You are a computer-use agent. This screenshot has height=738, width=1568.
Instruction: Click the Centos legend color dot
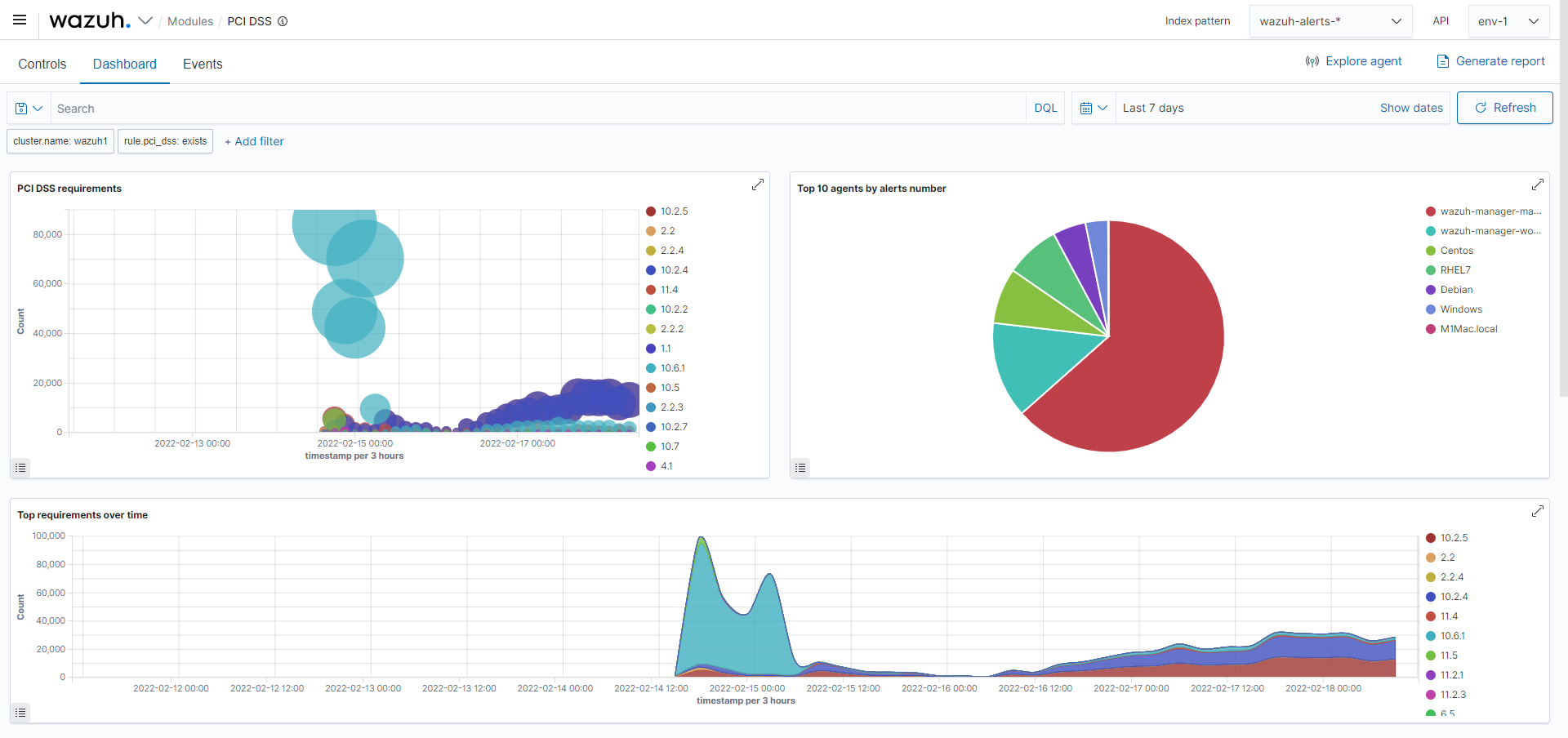click(1431, 251)
